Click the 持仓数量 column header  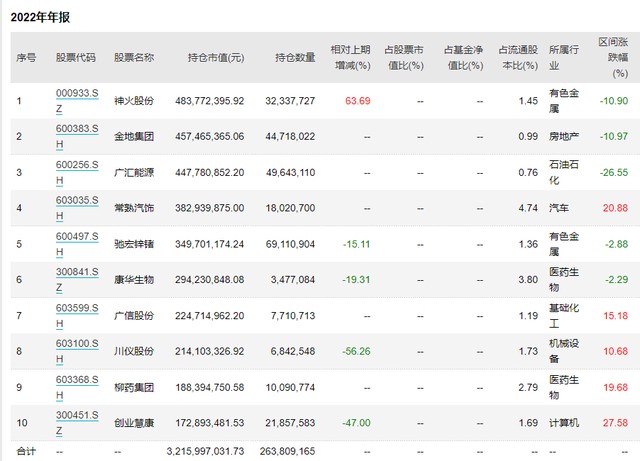point(296,58)
